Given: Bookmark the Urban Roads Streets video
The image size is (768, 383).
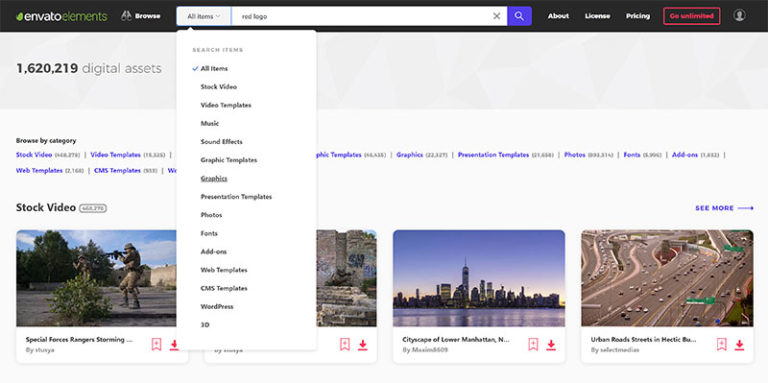Looking at the screenshot, I should pos(721,345).
